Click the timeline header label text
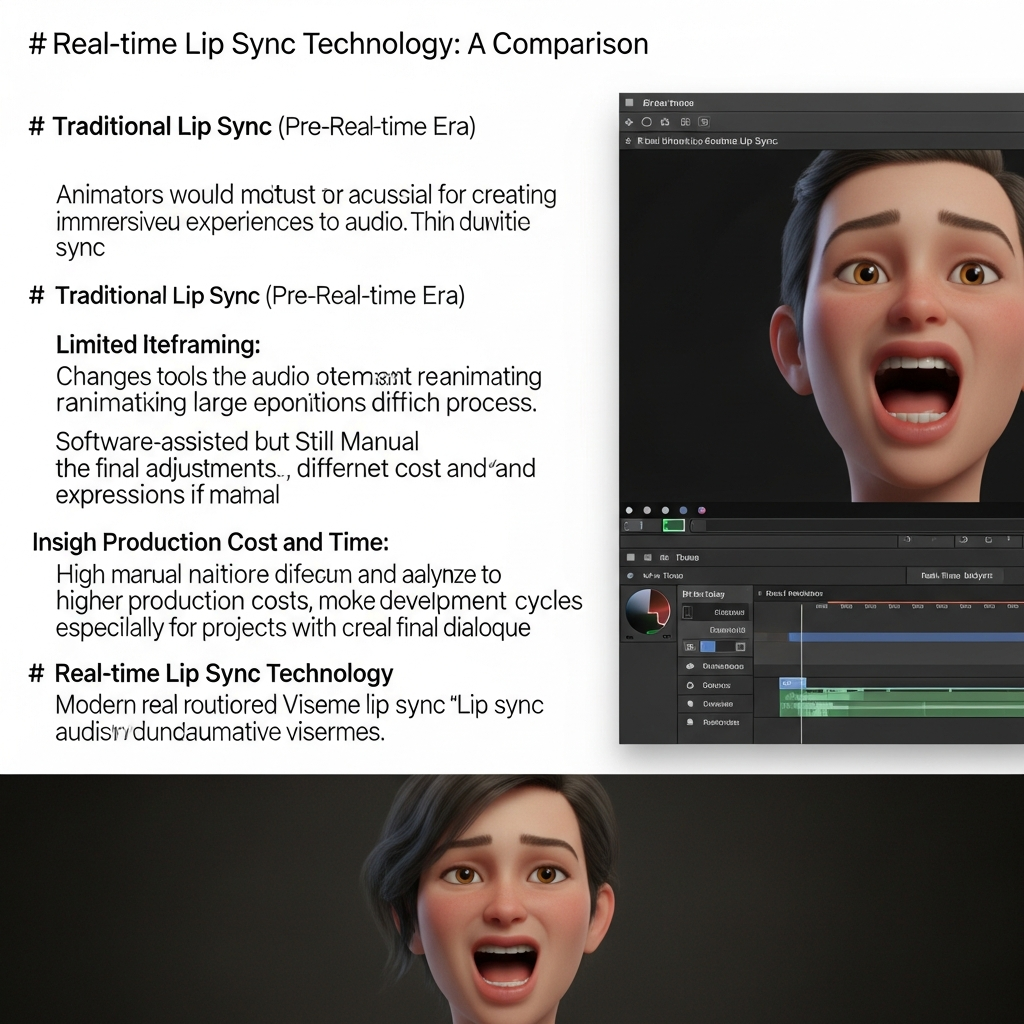The width and height of the screenshot is (1024, 1024). click(x=793, y=594)
